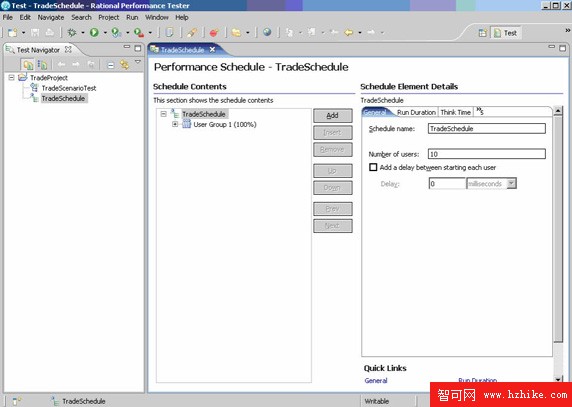Click the Up button
Screen dimensions: 572x407
(333, 171)
